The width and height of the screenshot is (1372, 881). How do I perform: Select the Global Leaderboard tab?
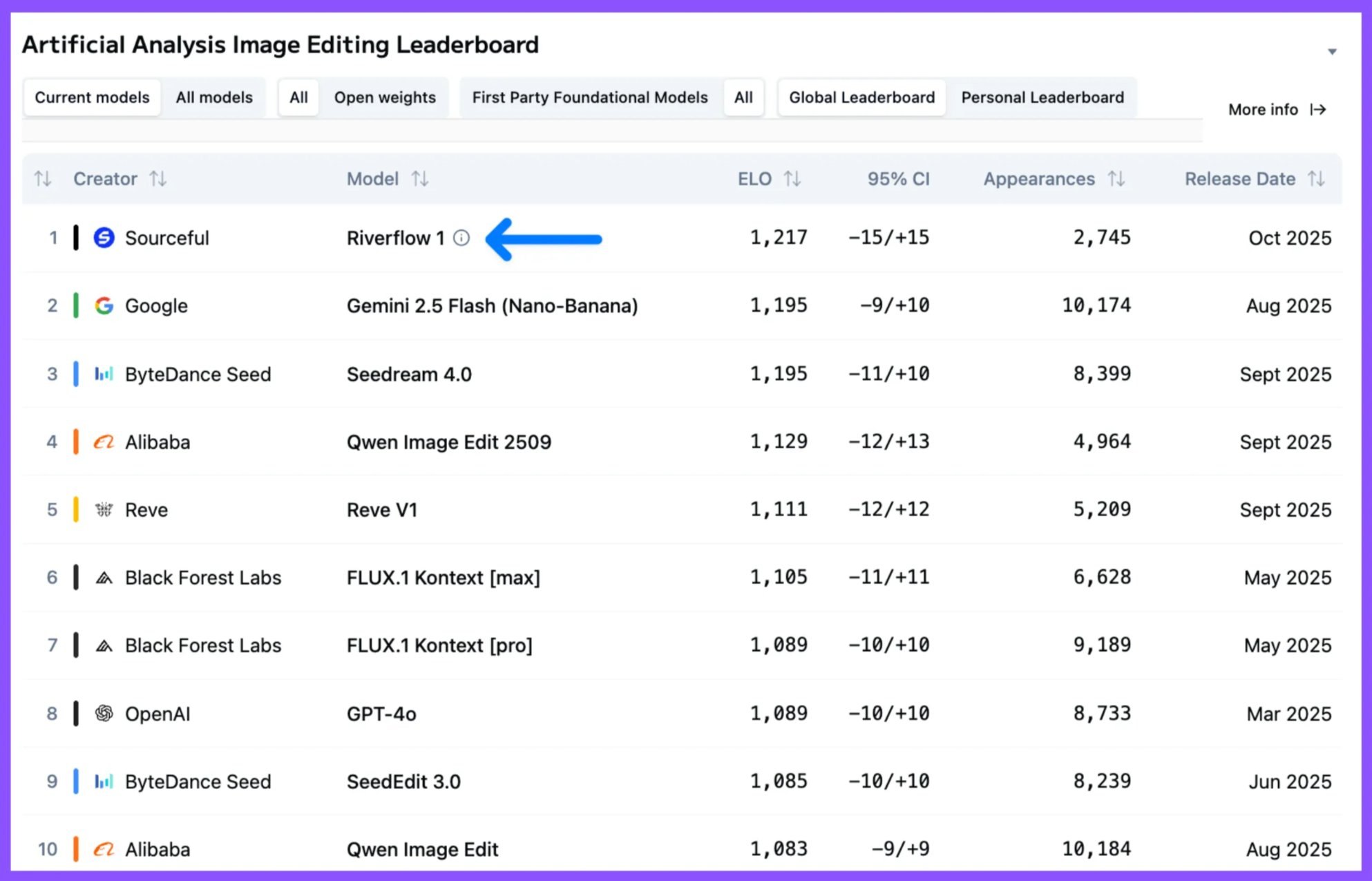861,97
